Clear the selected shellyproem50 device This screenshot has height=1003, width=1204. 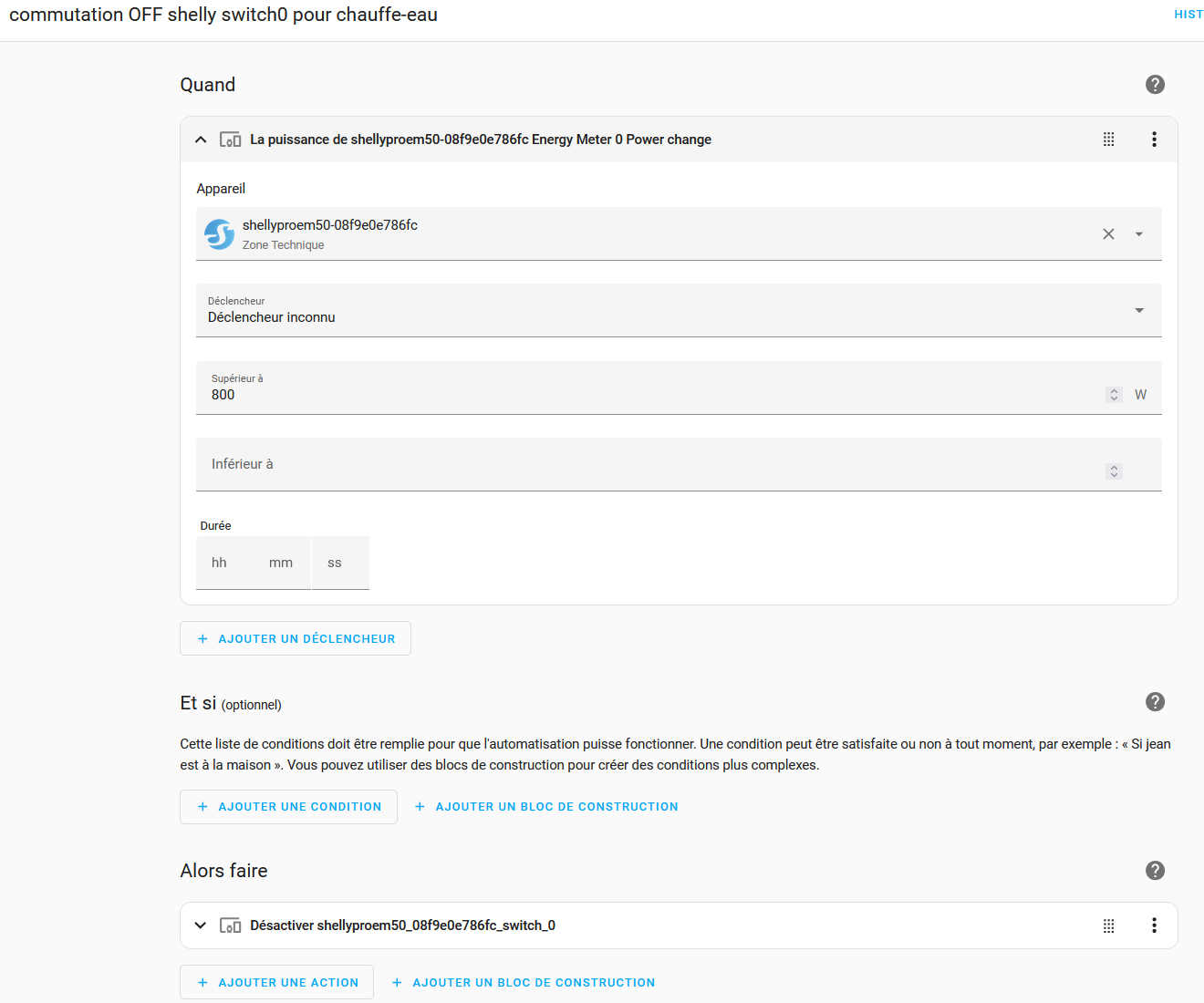point(1108,234)
